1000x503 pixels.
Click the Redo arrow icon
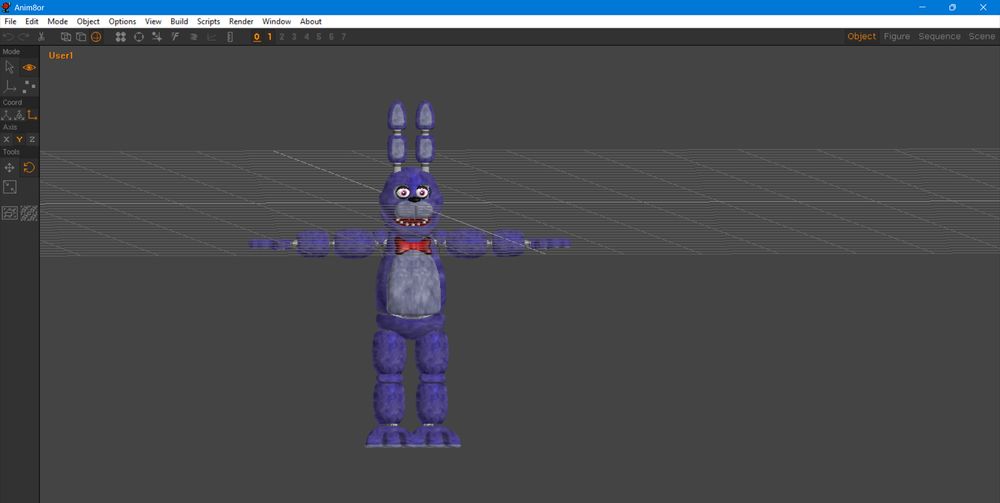click(24, 37)
